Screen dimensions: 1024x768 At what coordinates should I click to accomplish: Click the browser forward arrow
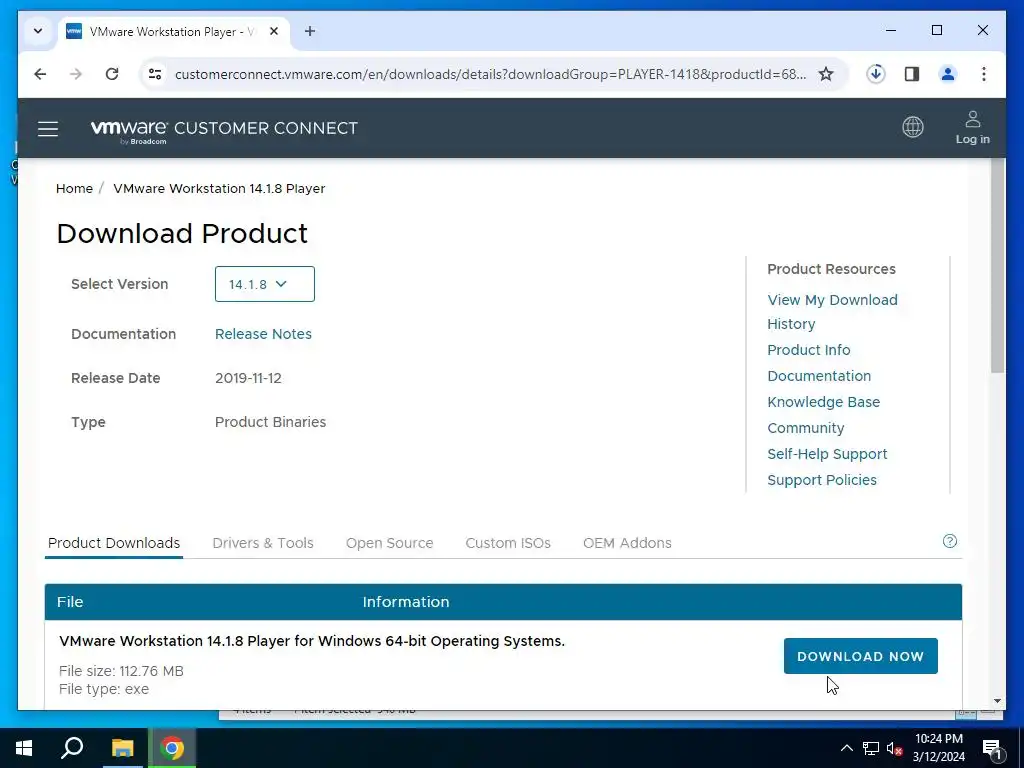(x=76, y=74)
